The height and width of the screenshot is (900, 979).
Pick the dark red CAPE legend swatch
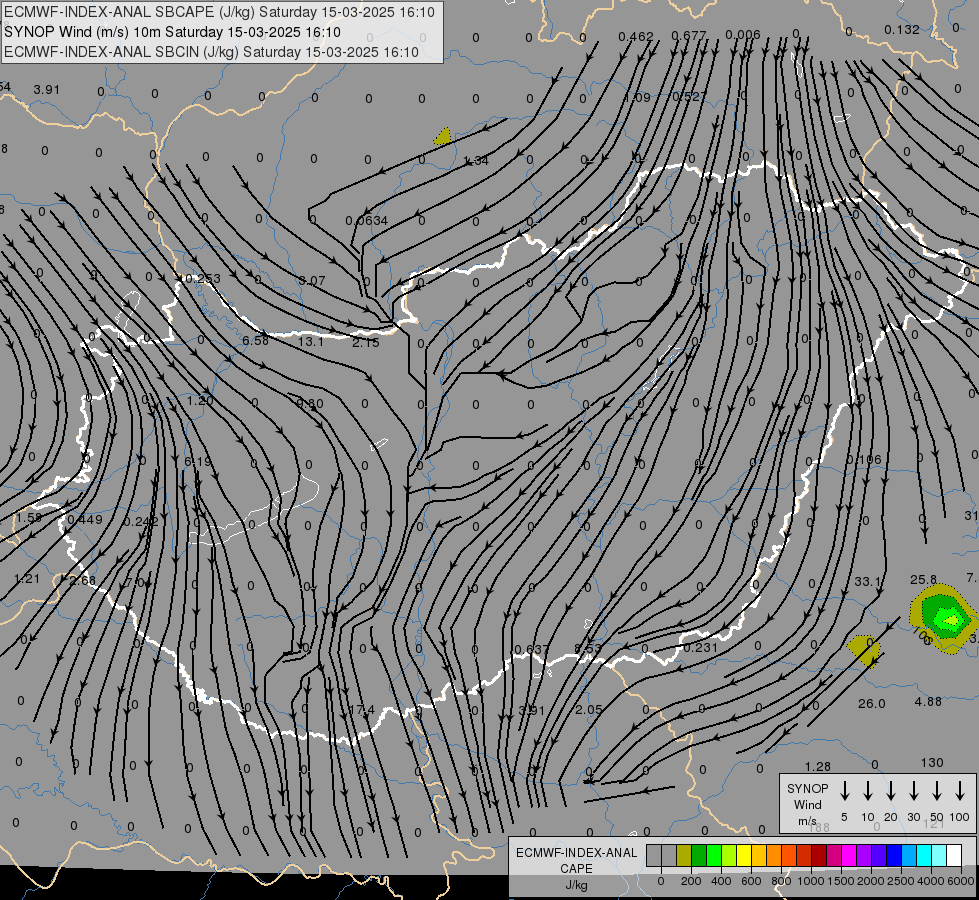[819, 856]
